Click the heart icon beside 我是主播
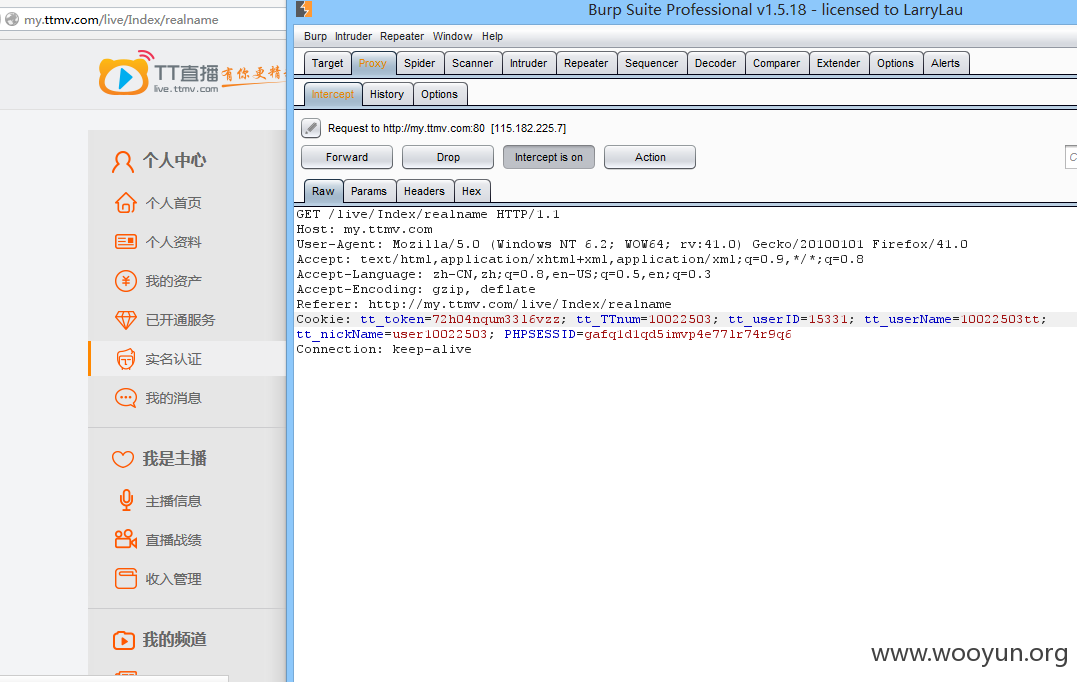This screenshot has height=682, width=1077. [x=123, y=459]
